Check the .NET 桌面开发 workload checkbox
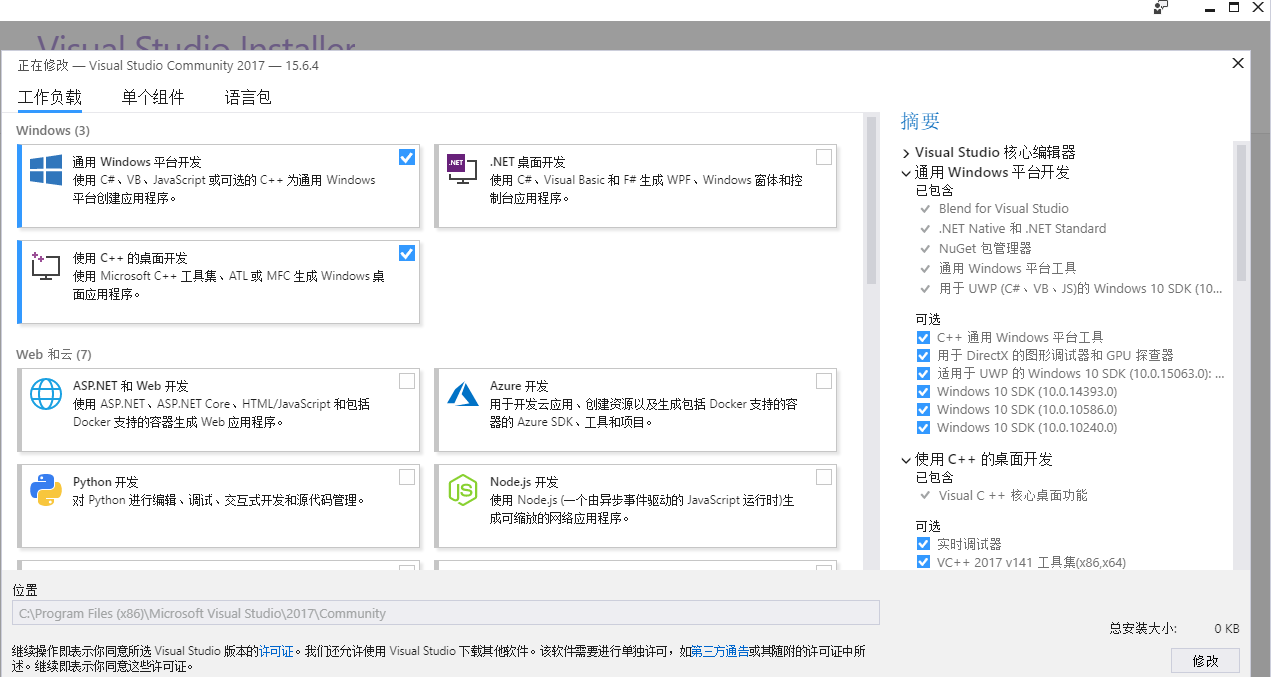Image resolution: width=1271 pixels, height=677 pixels. [x=824, y=157]
